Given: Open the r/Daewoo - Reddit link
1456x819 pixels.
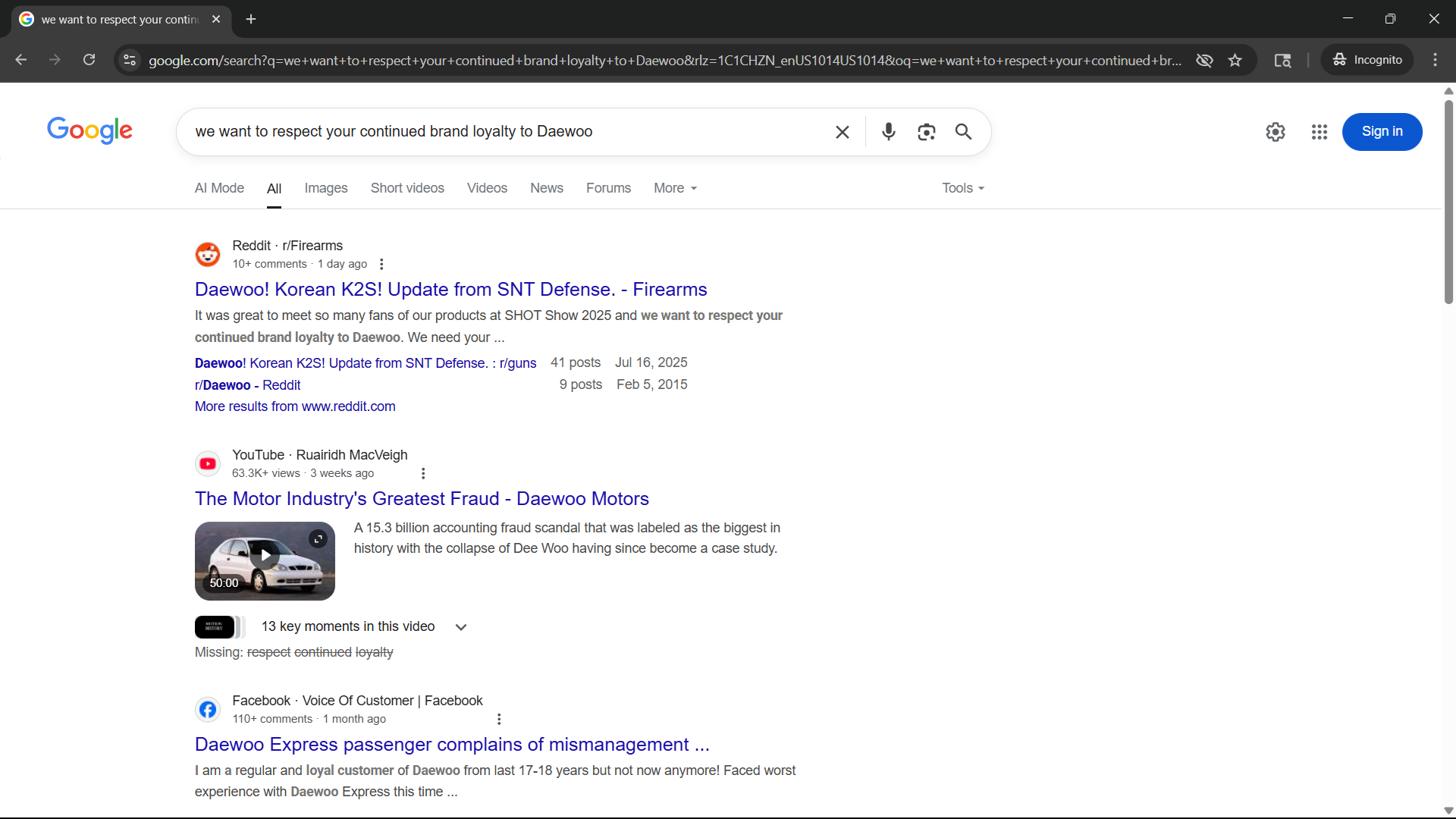Looking at the screenshot, I should click(x=247, y=385).
